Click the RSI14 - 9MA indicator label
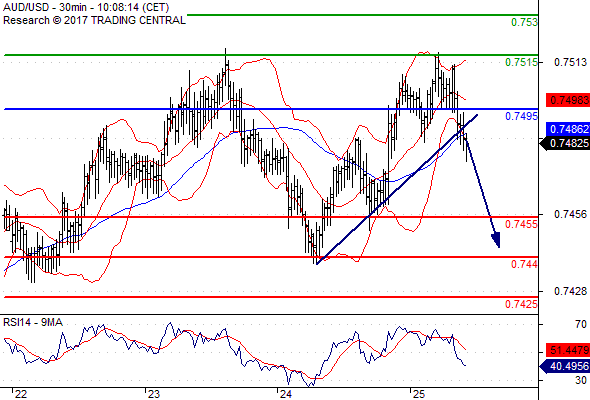The image size is (590, 400). click(33, 322)
